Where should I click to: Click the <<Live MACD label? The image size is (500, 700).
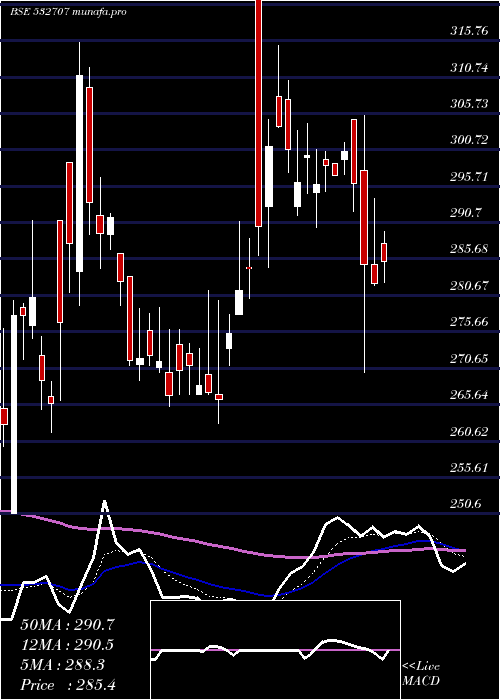coord(421,673)
